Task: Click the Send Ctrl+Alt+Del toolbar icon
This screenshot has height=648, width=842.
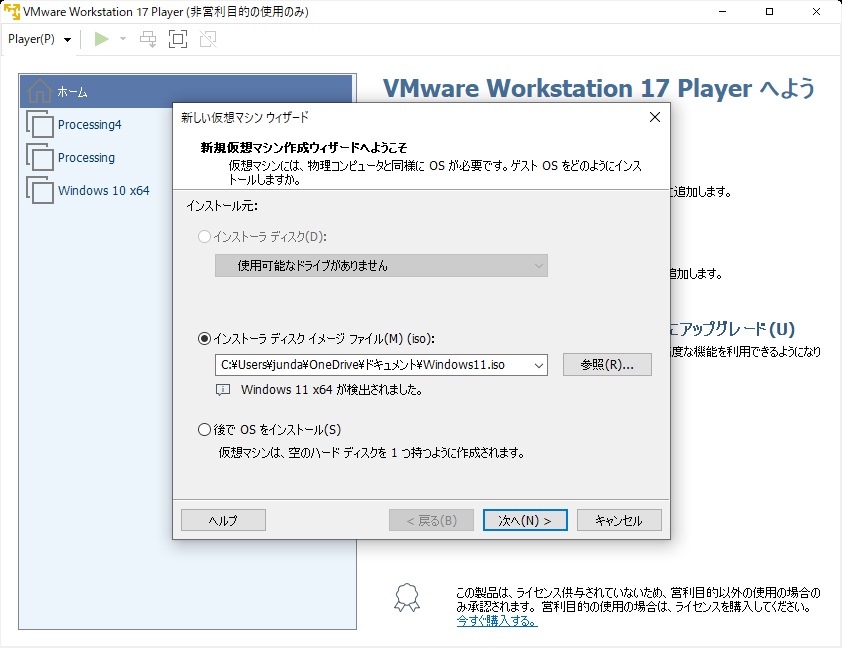Action: (x=148, y=39)
